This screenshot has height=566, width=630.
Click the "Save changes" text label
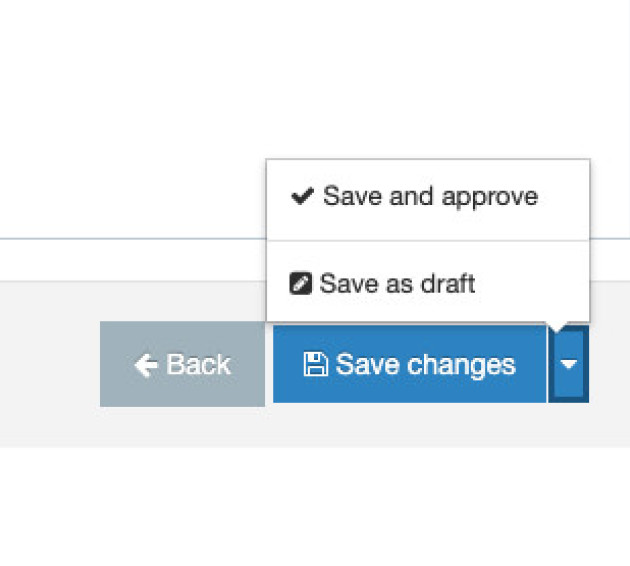click(x=425, y=365)
